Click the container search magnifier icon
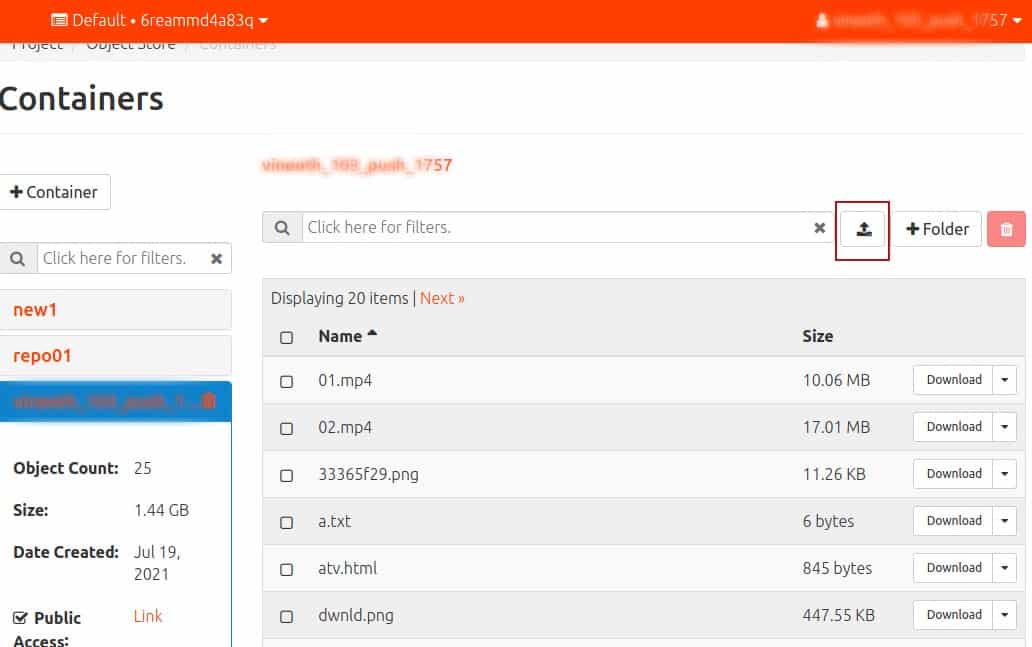Image resolution: width=1032 pixels, height=647 pixels. click(18, 259)
